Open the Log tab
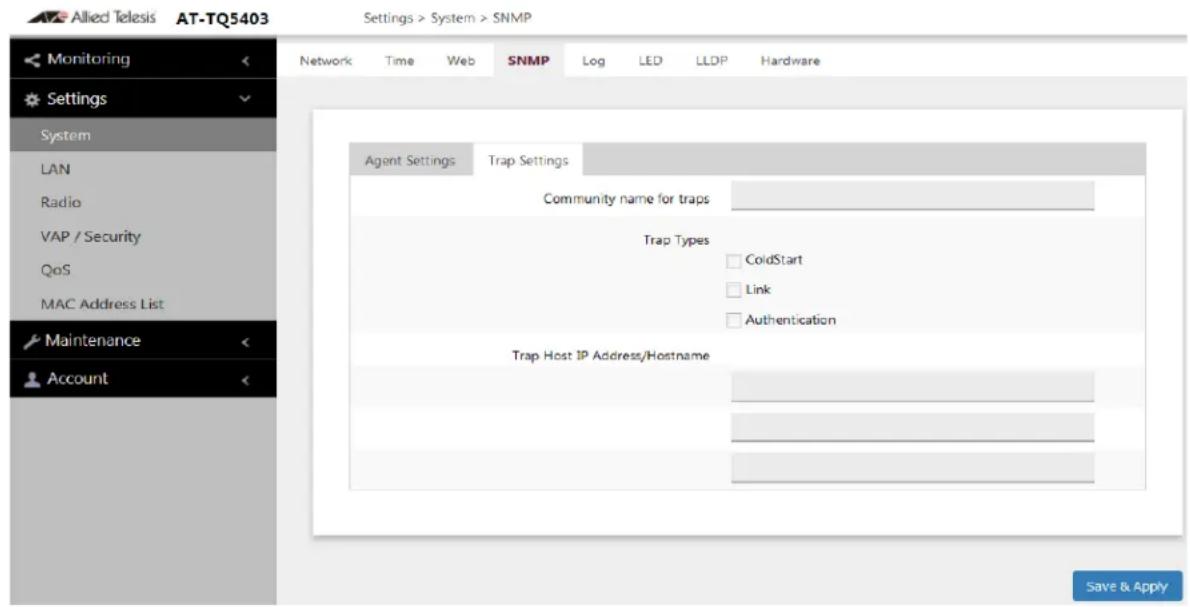Viewport: 1190px width, 607px height. coord(593,61)
